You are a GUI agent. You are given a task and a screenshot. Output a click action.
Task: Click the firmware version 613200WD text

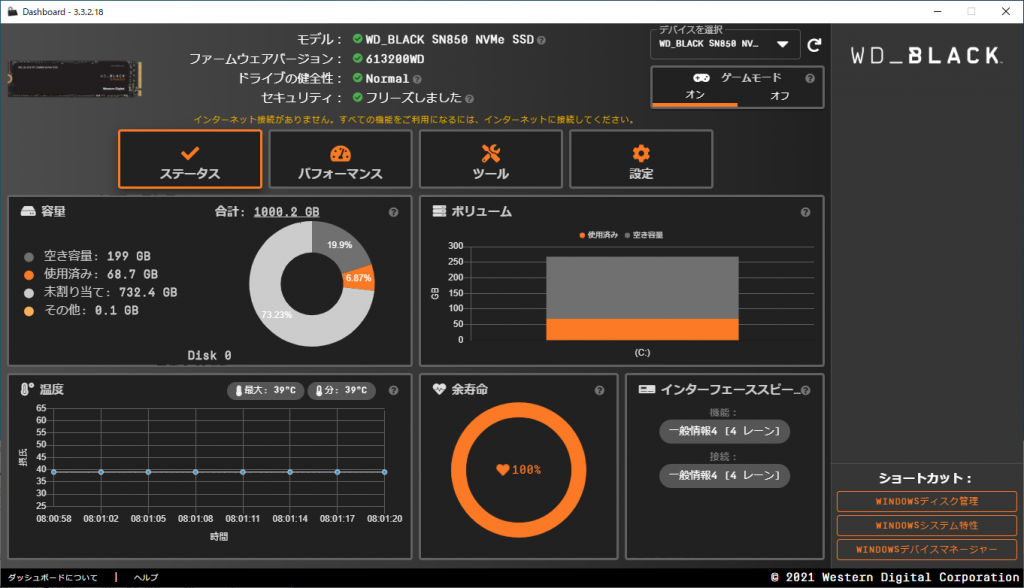point(394,59)
